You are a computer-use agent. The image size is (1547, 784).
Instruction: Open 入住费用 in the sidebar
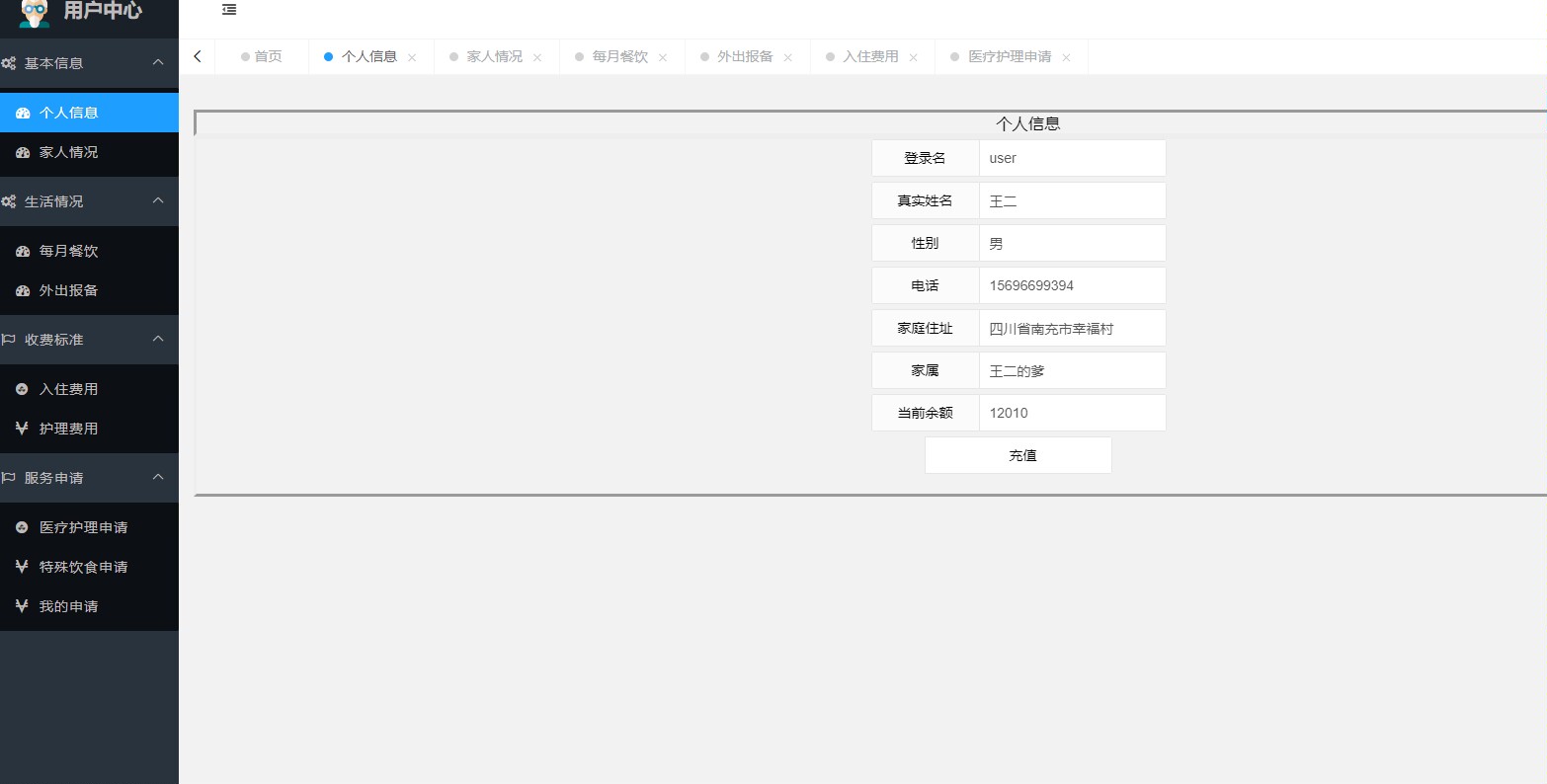(89, 389)
